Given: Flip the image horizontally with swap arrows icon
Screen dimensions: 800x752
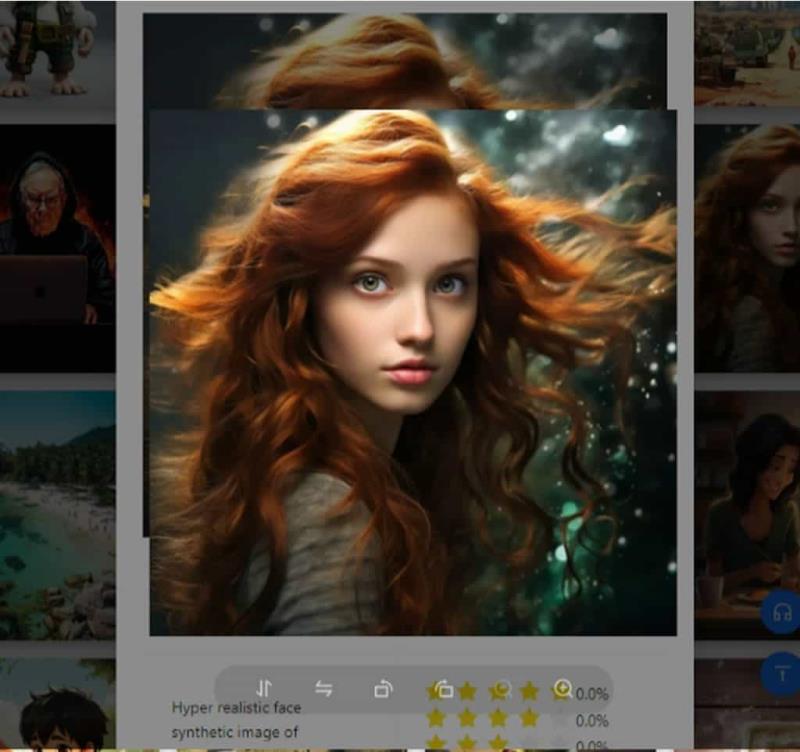Looking at the screenshot, I should (324, 689).
